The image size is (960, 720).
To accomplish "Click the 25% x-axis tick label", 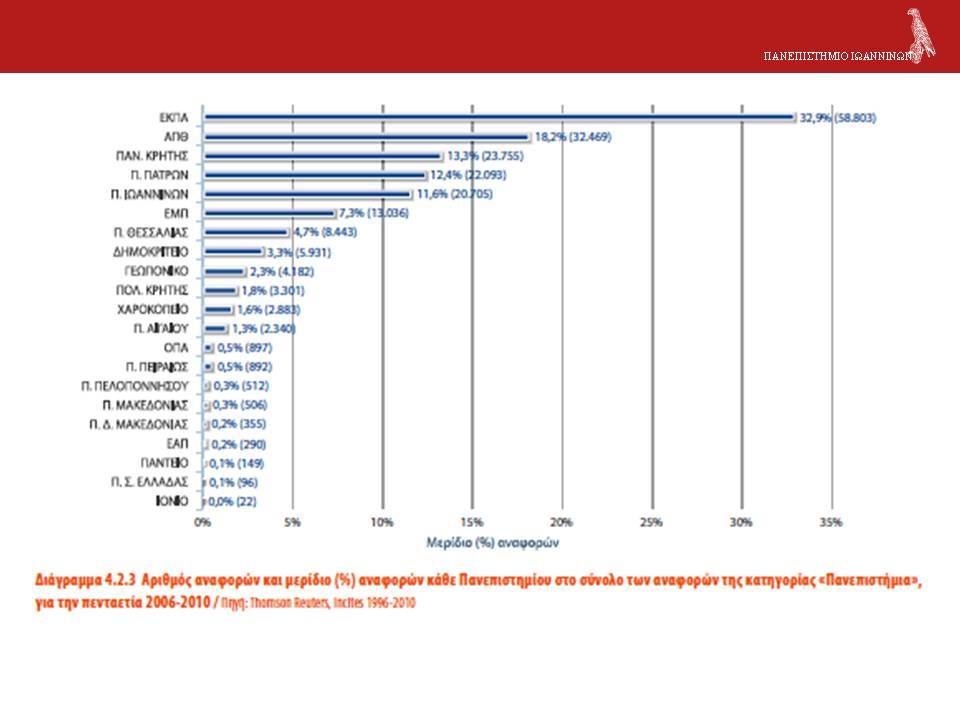I will [651, 522].
